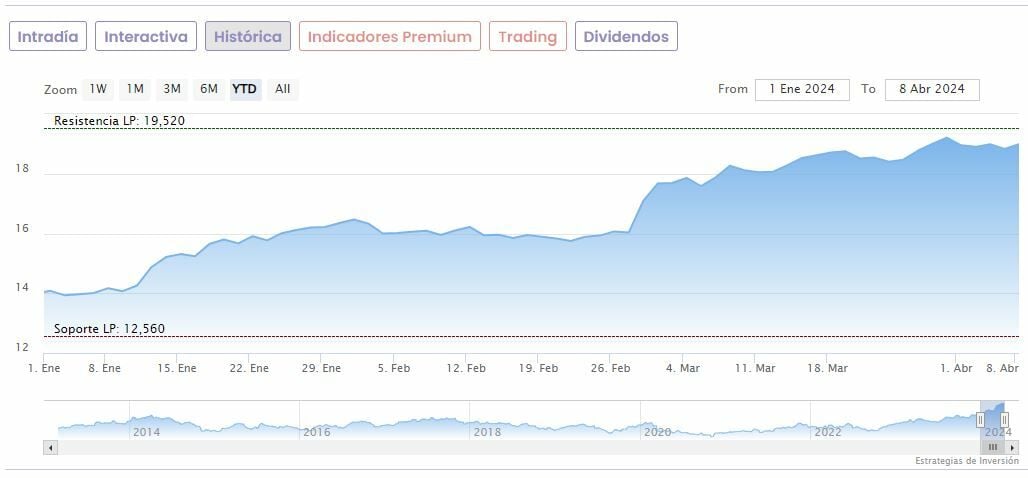
Task: Set zoom range to 1W
Action: point(98,89)
